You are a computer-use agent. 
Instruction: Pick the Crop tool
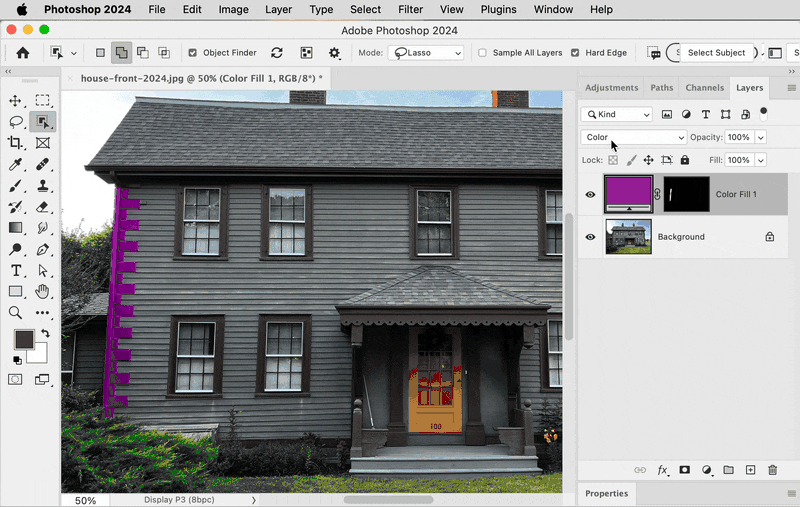(16, 144)
